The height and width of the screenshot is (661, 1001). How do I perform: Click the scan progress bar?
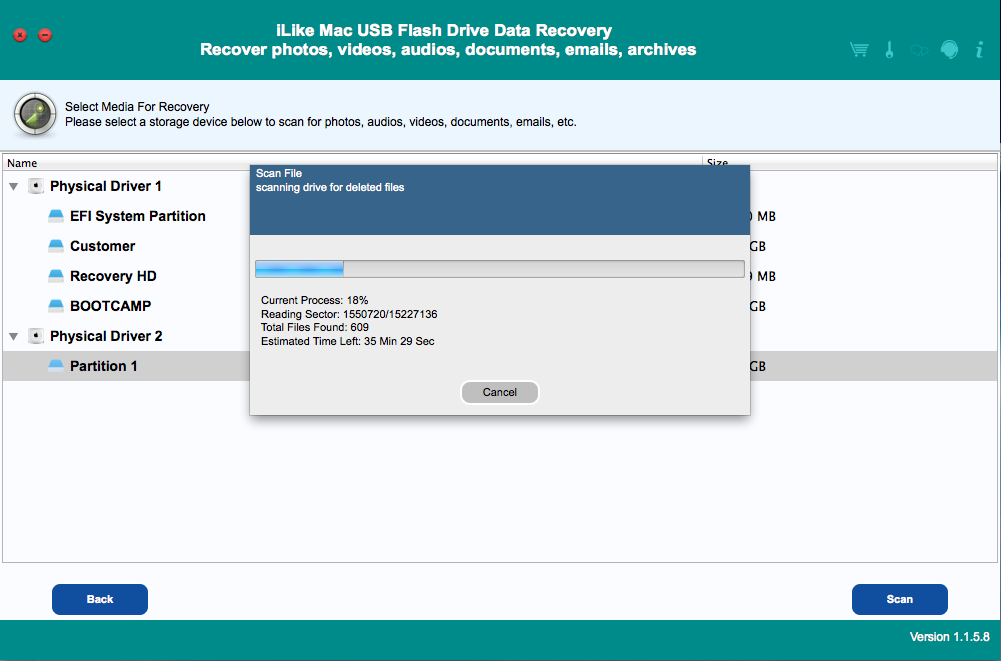(500, 269)
